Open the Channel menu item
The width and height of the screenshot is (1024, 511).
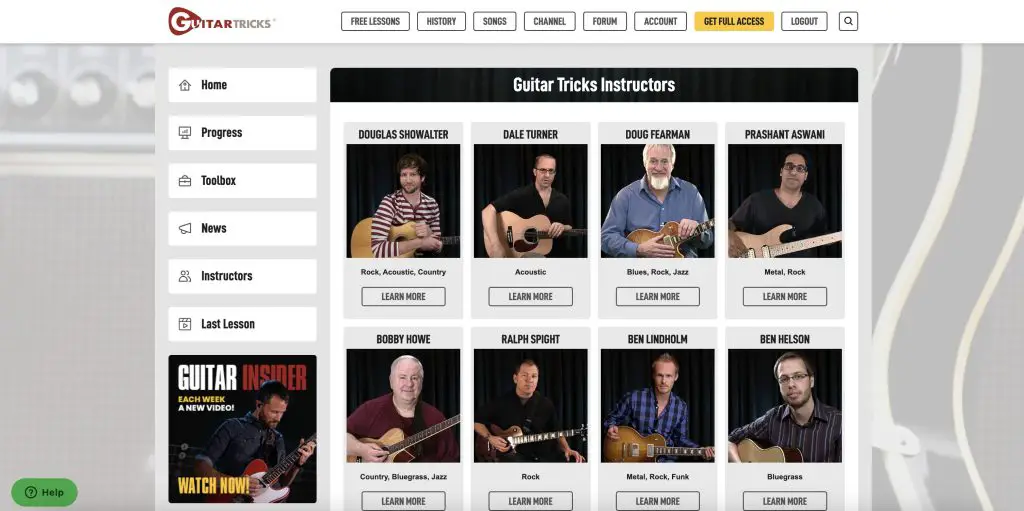(549, 21)
